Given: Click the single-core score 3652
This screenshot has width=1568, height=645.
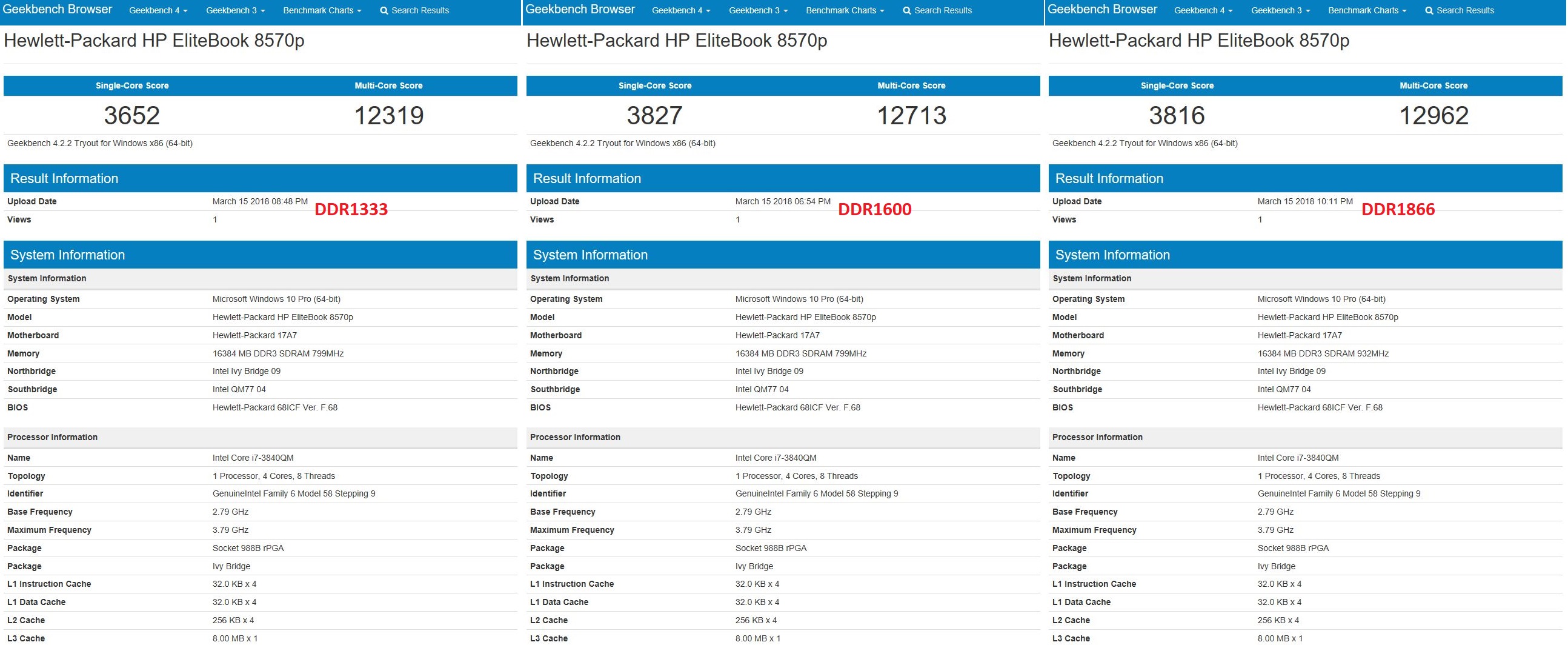Looking at the screenshot, I should coord(132,116).
